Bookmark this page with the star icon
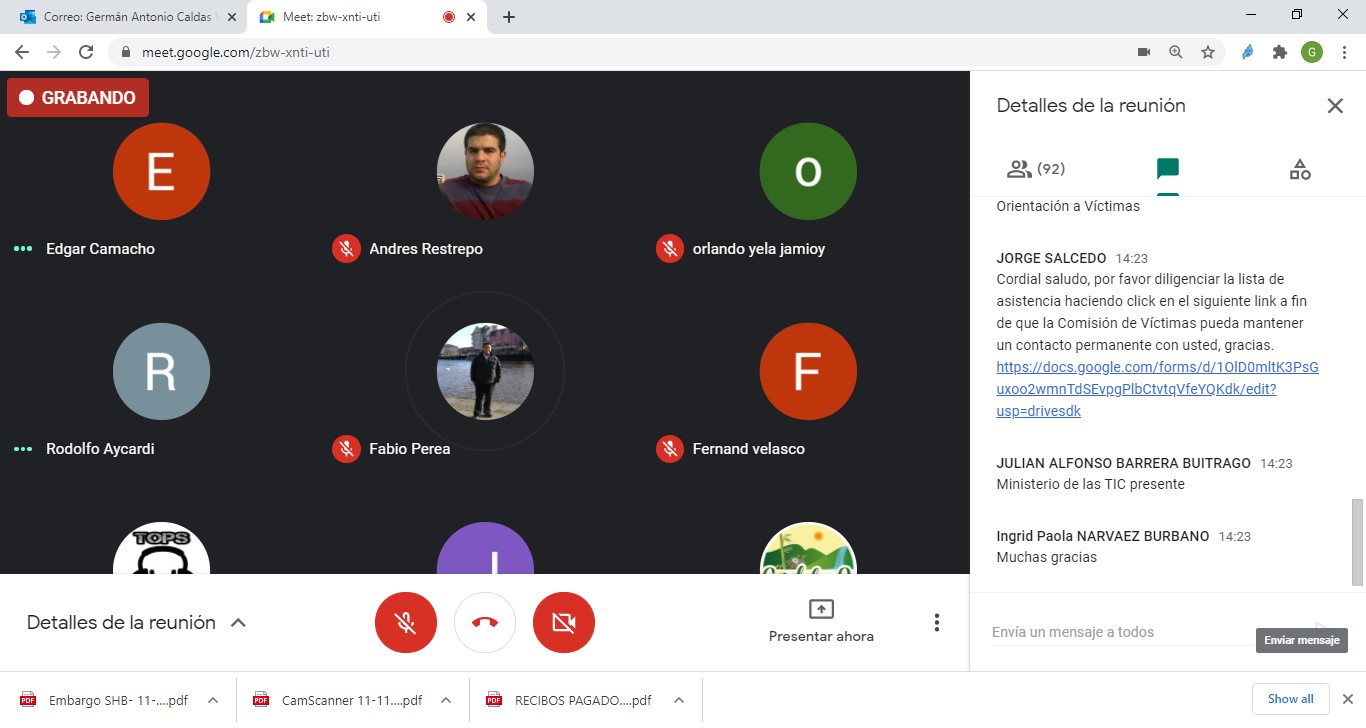This screenshot has height=728, width=1366. pos(1208,52)
